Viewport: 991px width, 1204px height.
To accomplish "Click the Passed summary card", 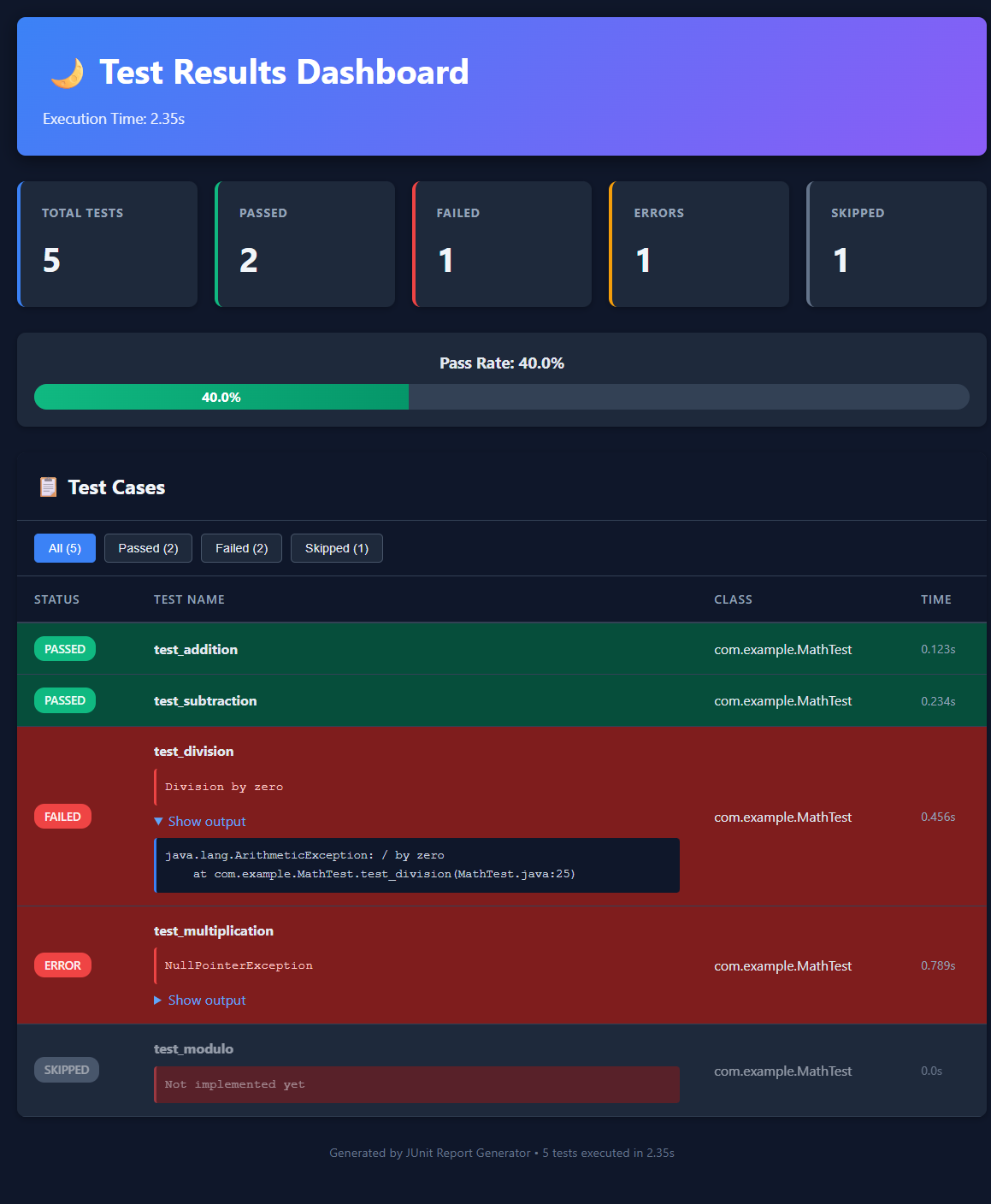I will (x=305, y=244).
